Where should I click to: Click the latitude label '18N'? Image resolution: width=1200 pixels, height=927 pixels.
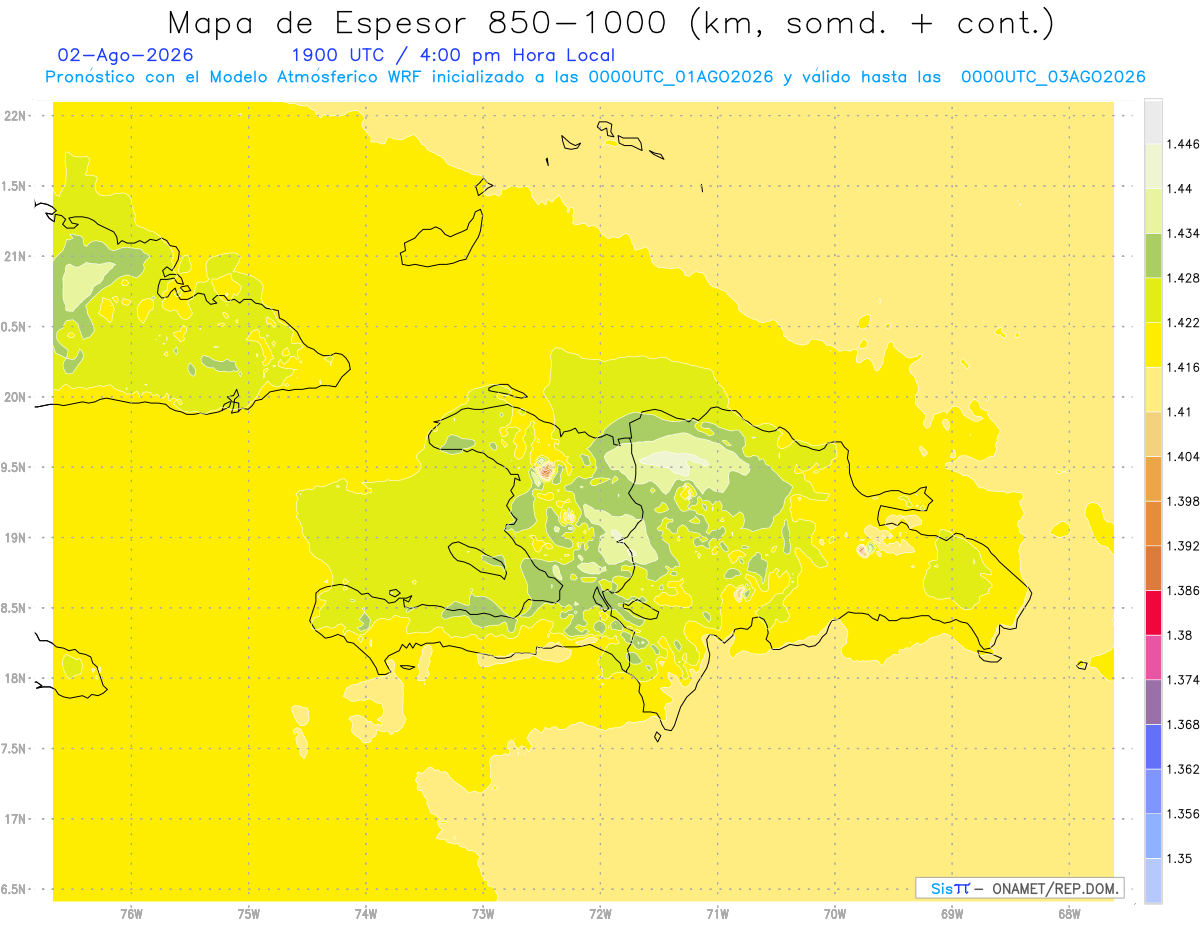point(16,679)
